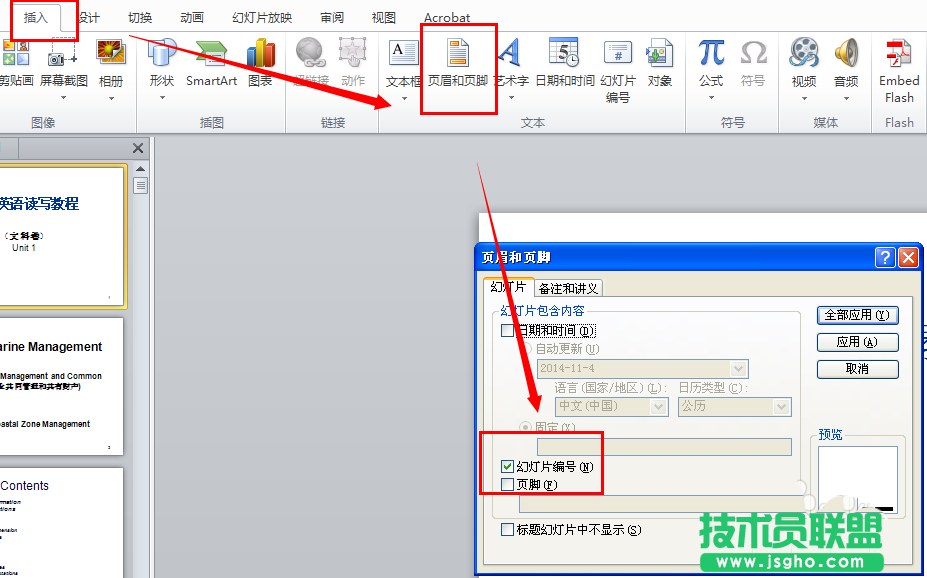Switch to the Animations (动画) tab
Viewport: 927px width, 578px height.
click(192, 18)
